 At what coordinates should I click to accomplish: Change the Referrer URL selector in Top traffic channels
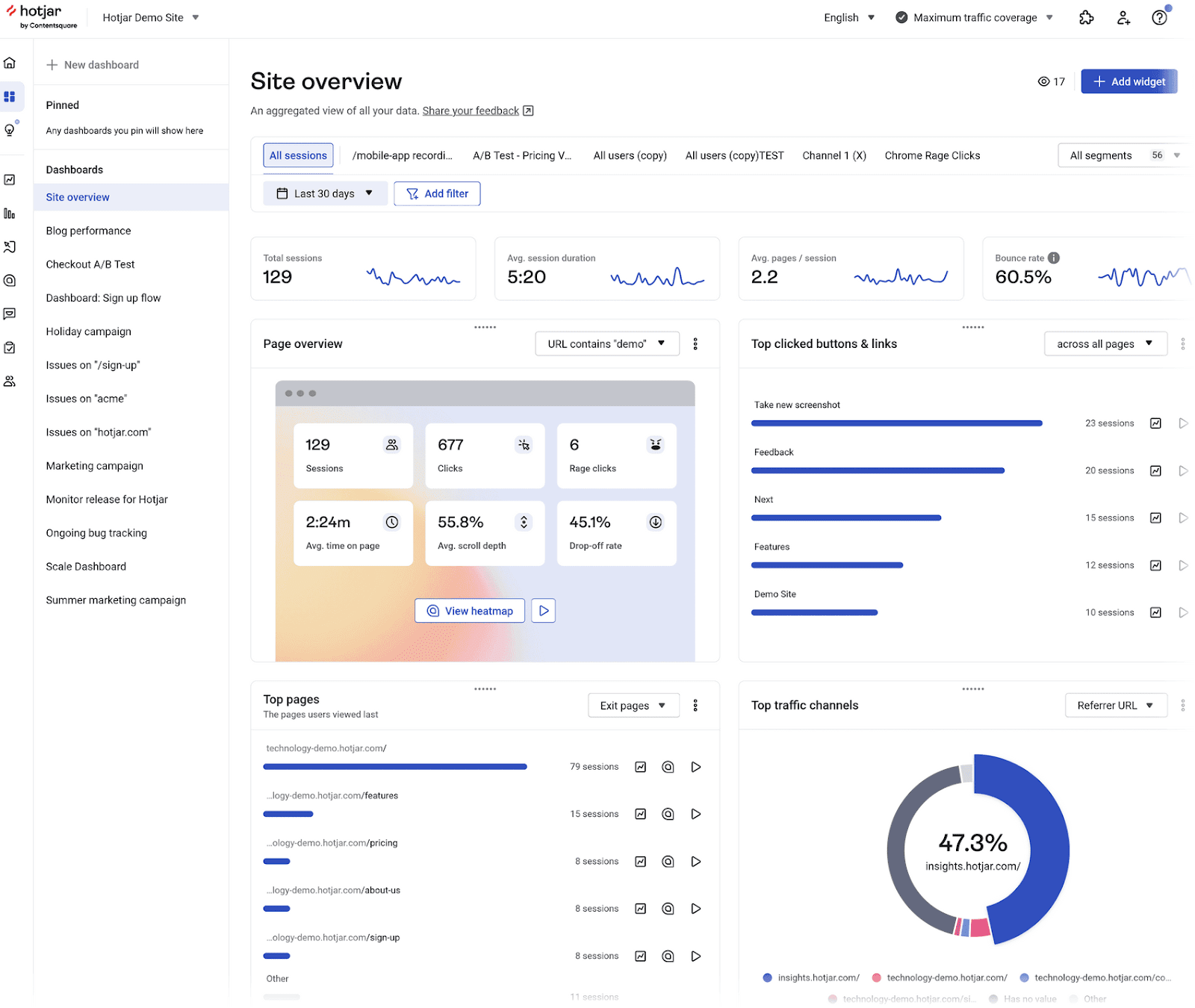click(1115, 705)
